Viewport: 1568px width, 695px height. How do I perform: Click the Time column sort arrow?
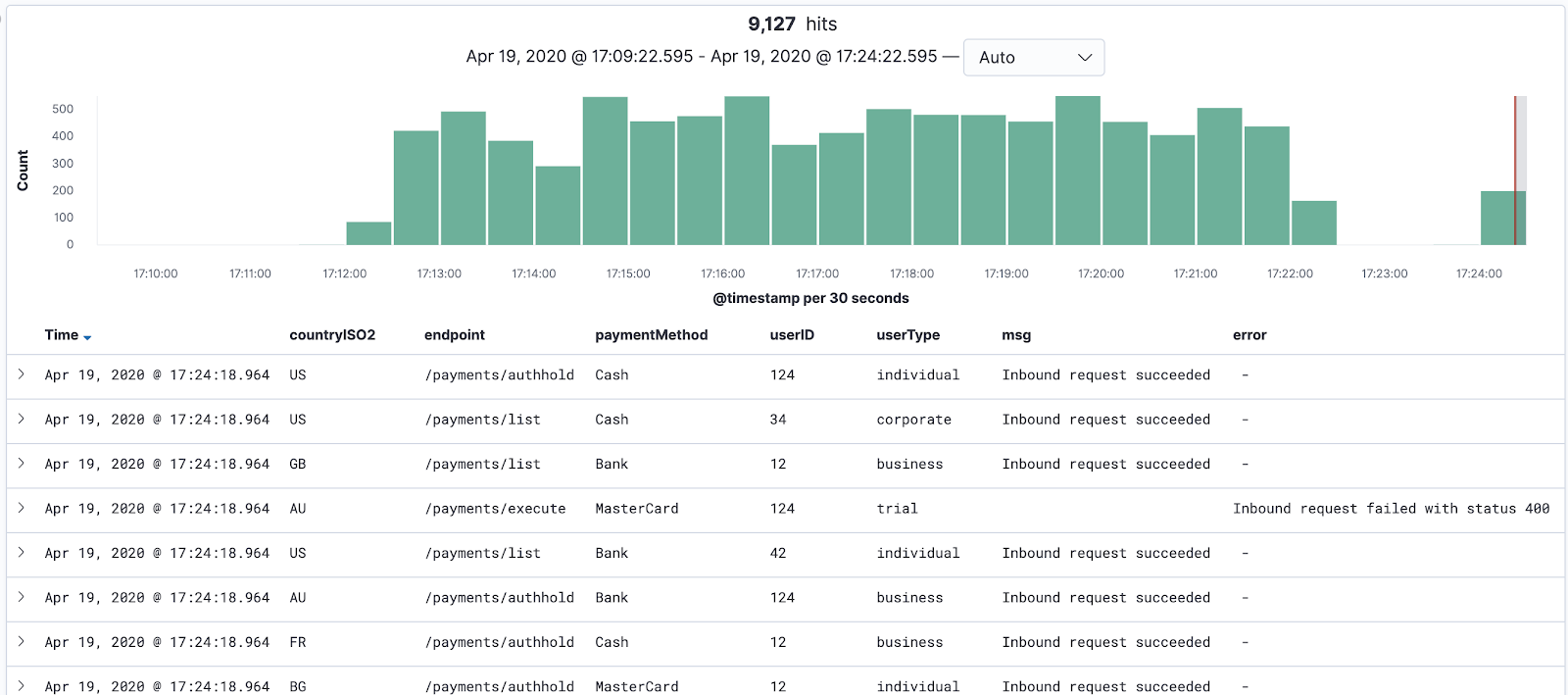tap(87, 337)
